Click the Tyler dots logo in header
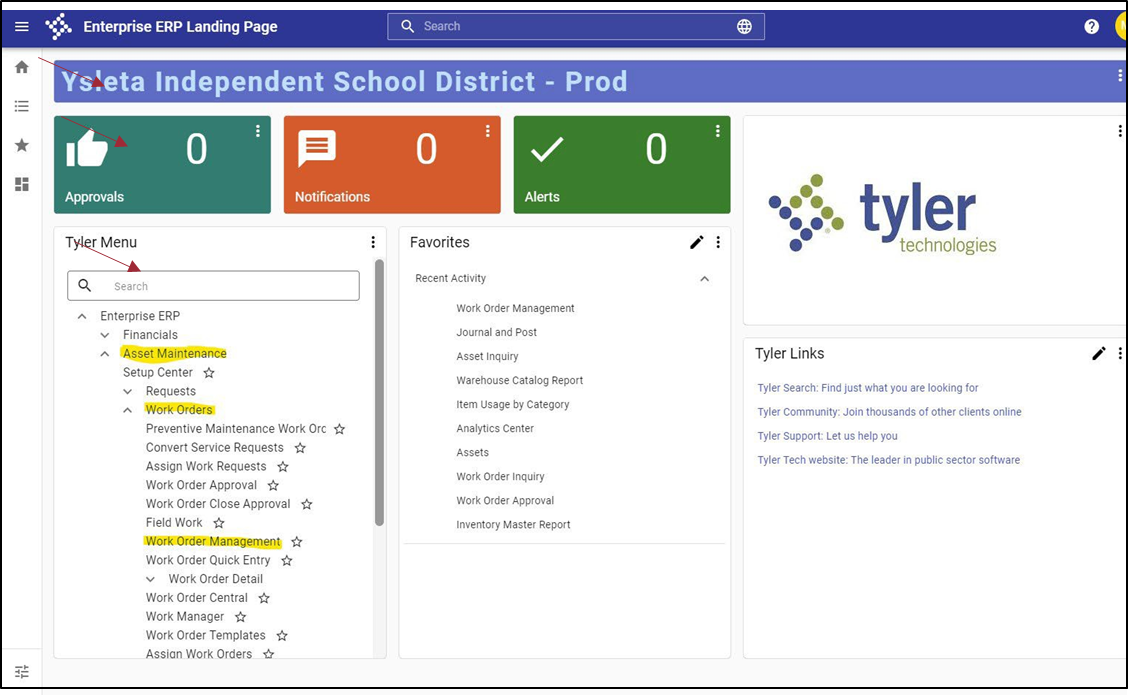The image size is (1128, 695). (58, 27)
